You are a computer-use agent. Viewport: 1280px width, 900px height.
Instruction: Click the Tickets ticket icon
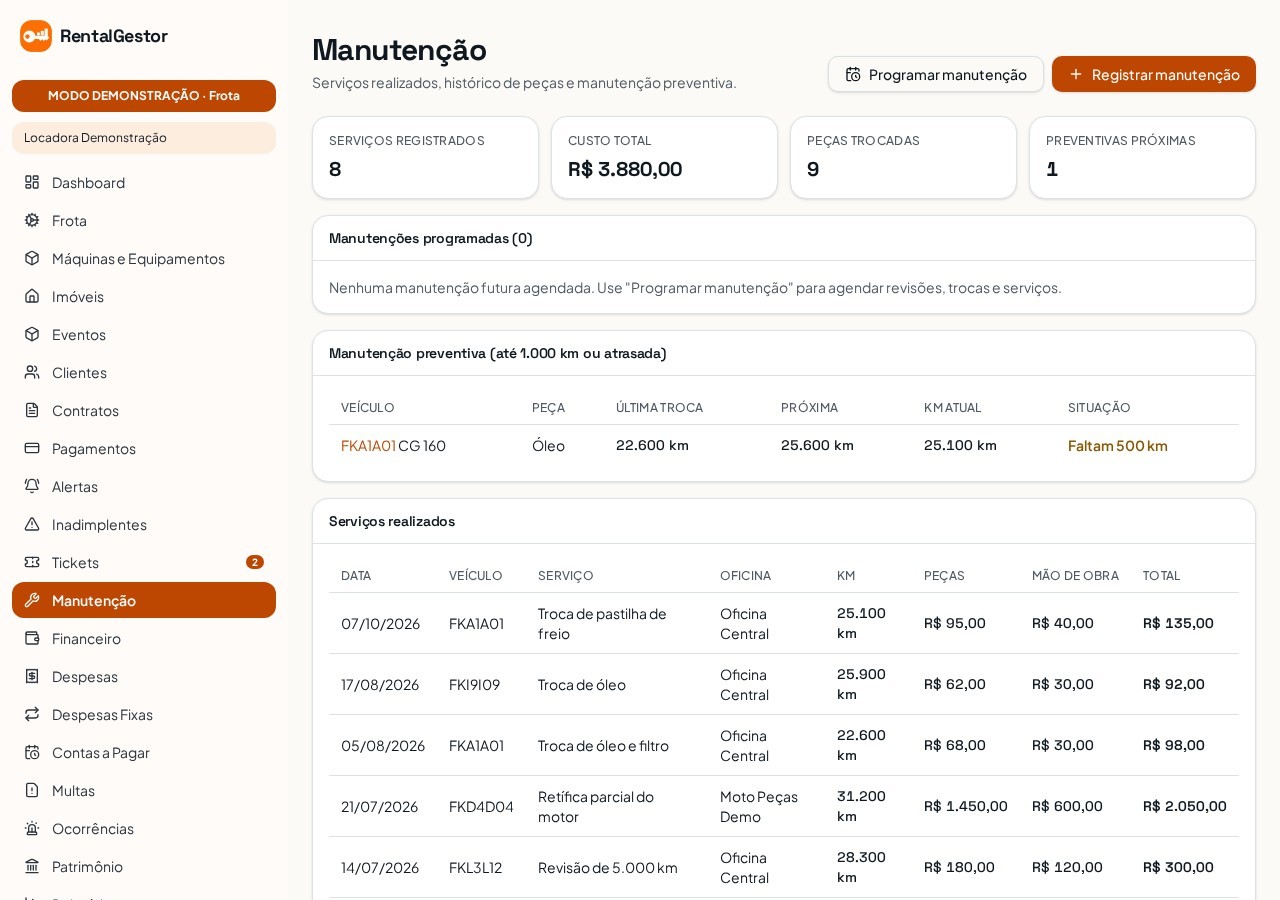(32, 562)
